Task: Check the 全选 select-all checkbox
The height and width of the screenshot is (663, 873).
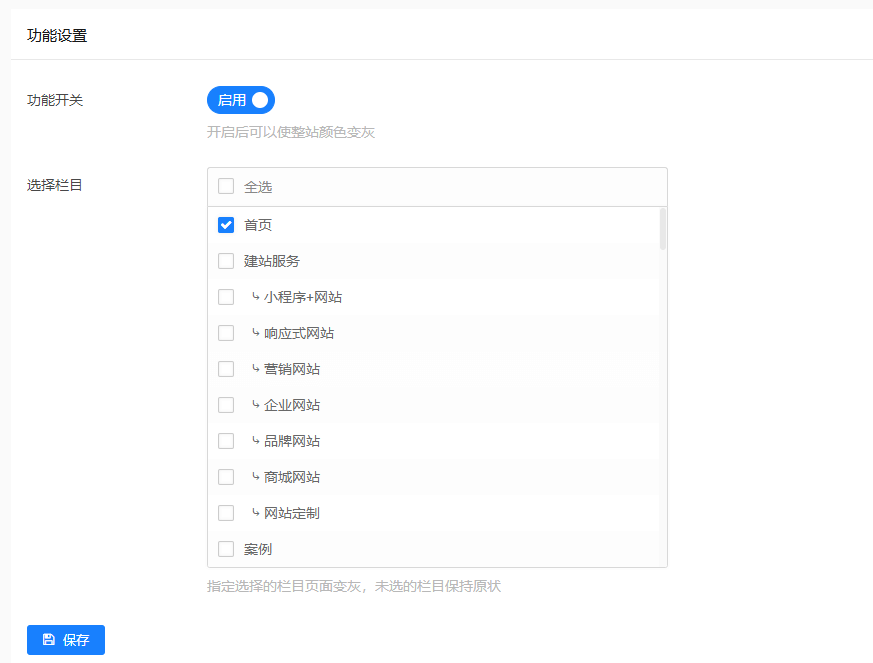Action: click(226, 186)
